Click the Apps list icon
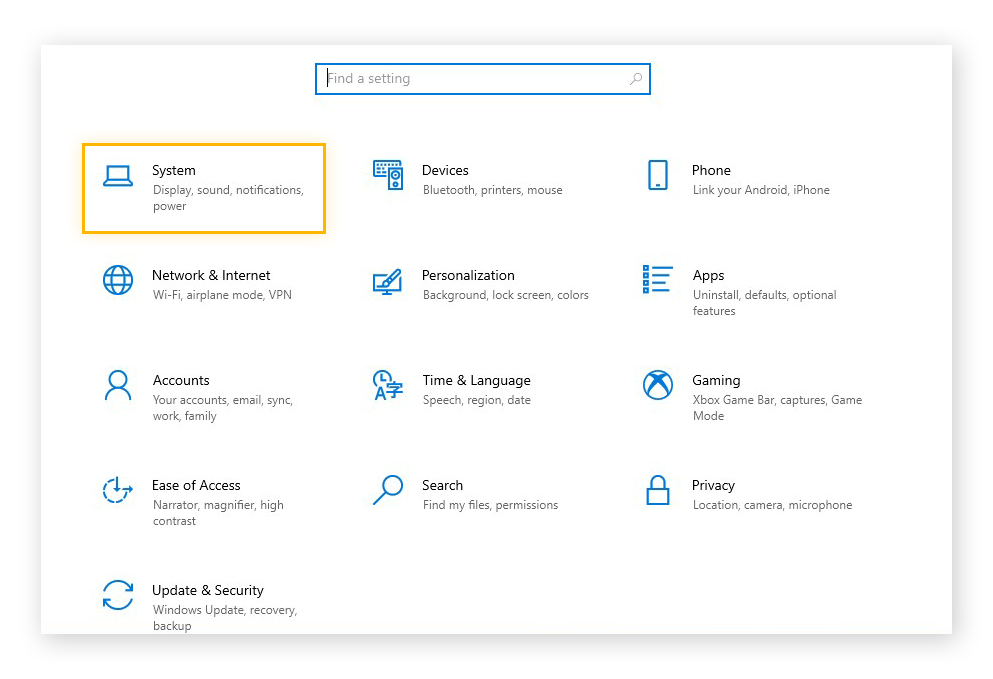This screenshot has width=993, height=679. [x=658, y=280]
